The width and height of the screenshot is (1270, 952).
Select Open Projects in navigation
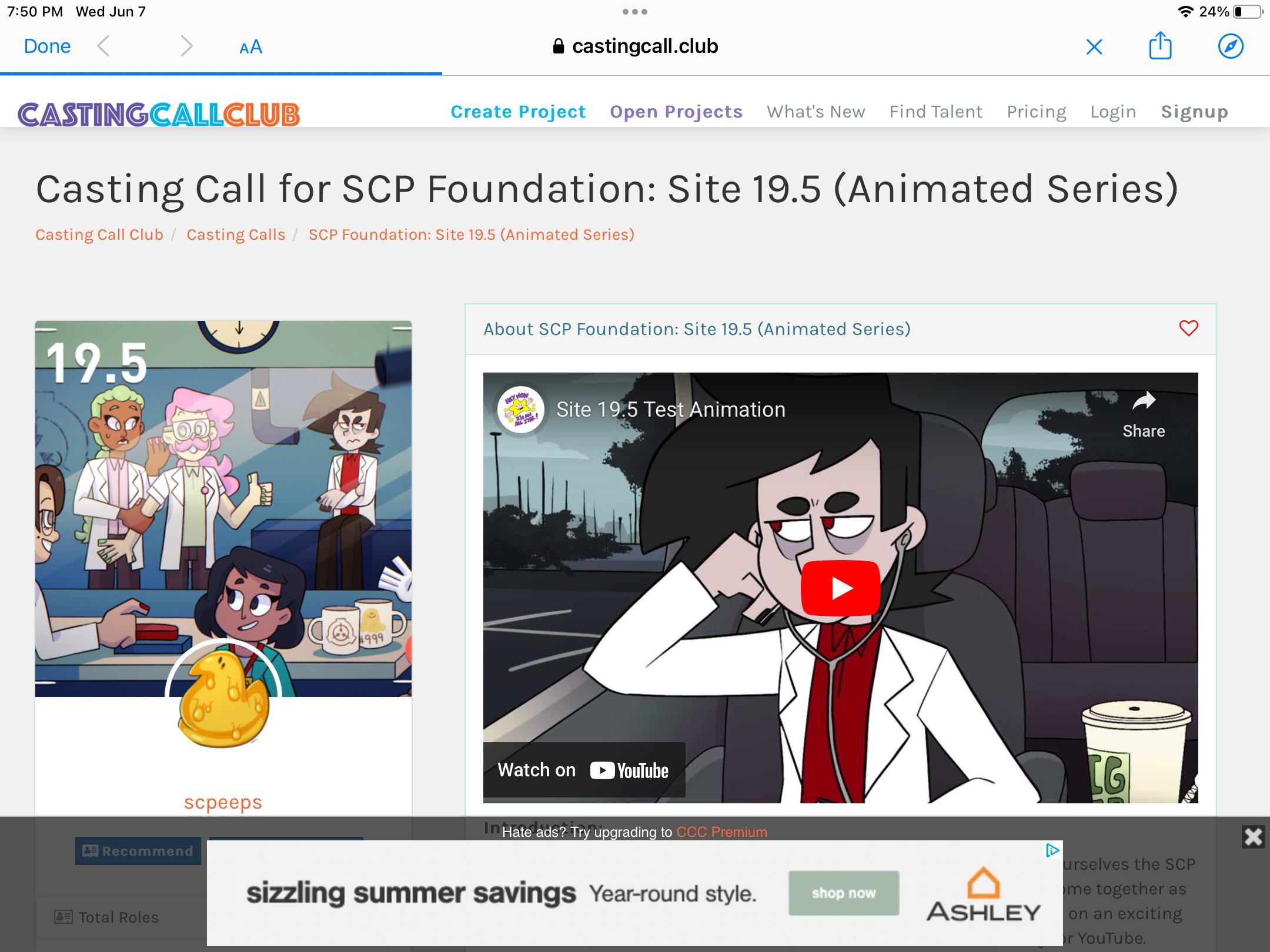(x=676, y=112)
